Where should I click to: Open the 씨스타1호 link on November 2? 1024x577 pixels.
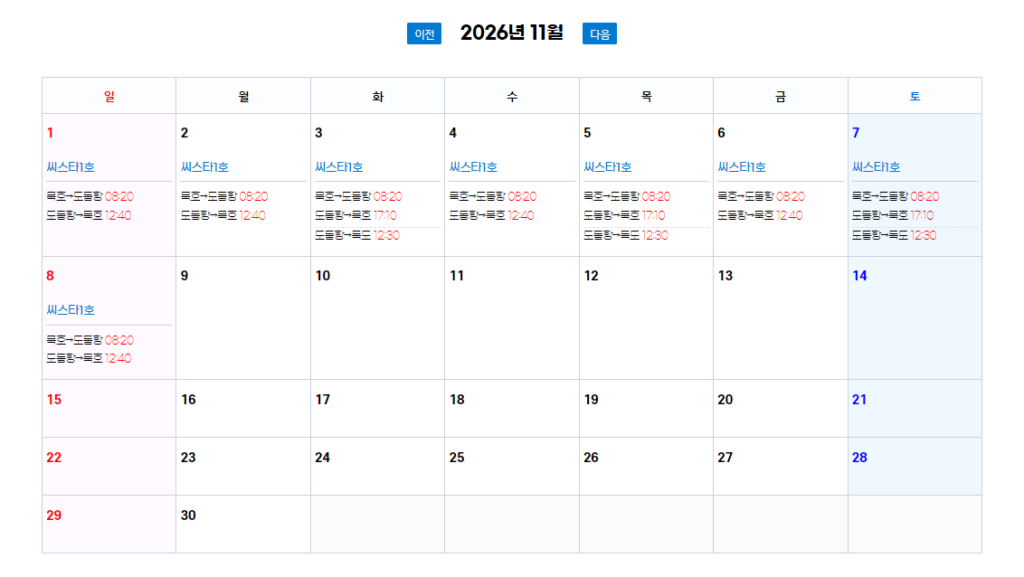tap(205, 167)
